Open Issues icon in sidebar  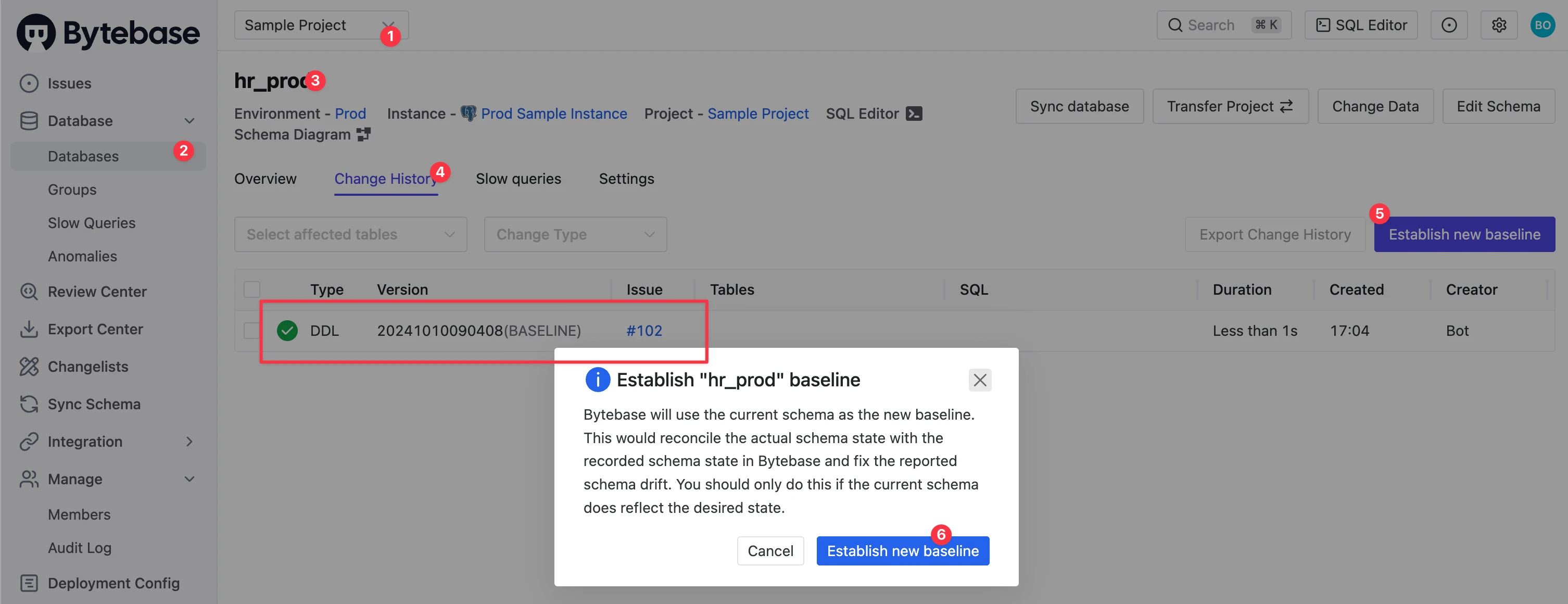coord(29,83)
